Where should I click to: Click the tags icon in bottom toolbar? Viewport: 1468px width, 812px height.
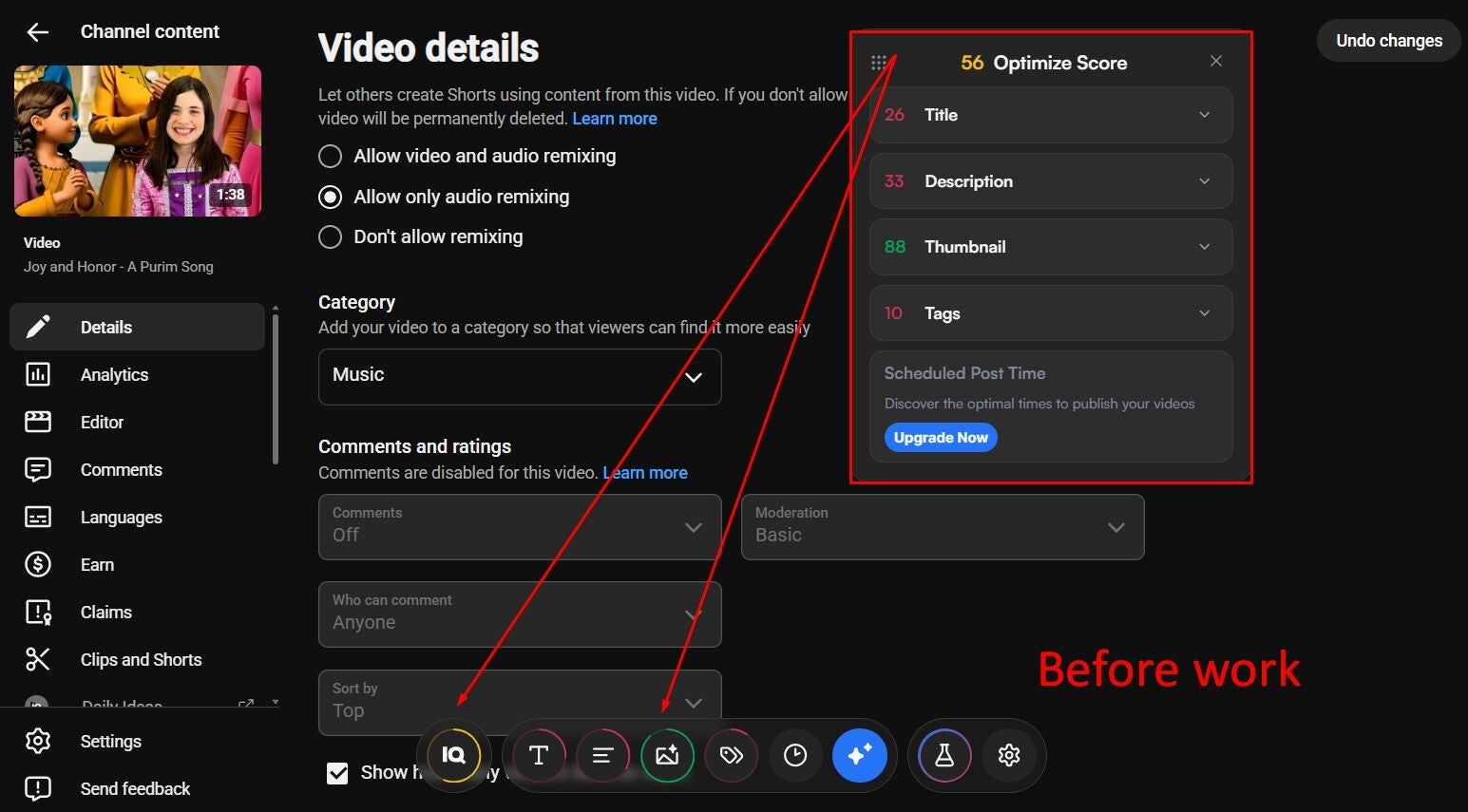(731, 755)
